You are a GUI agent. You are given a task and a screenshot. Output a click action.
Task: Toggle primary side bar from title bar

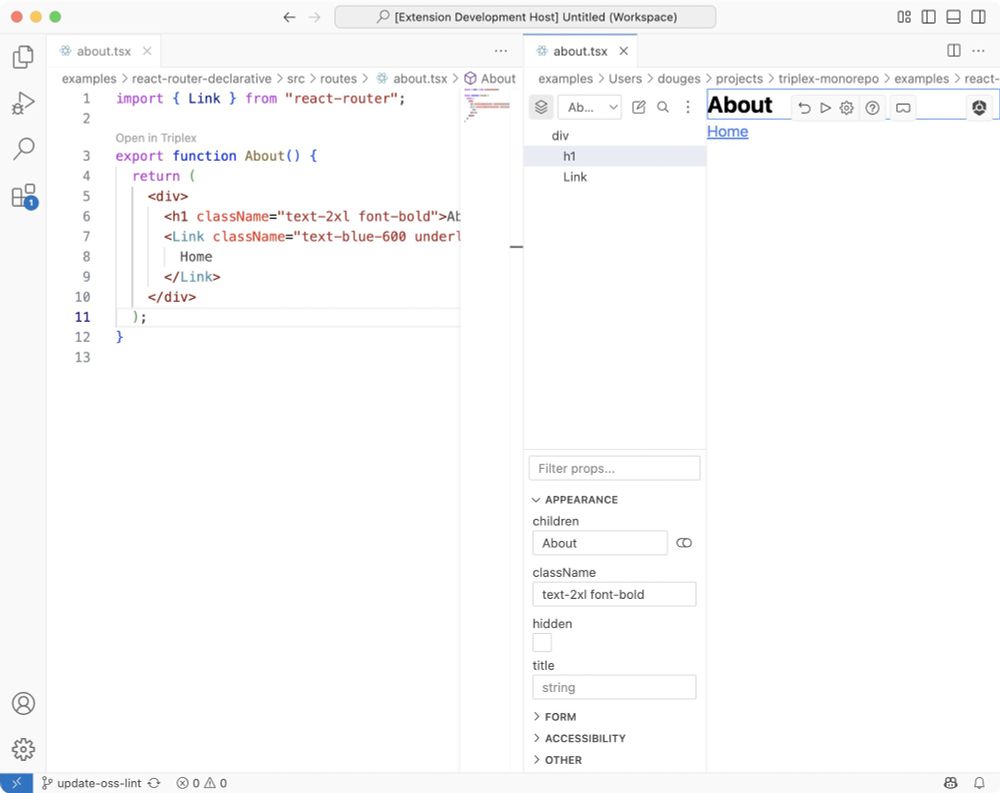click(929, 17)
